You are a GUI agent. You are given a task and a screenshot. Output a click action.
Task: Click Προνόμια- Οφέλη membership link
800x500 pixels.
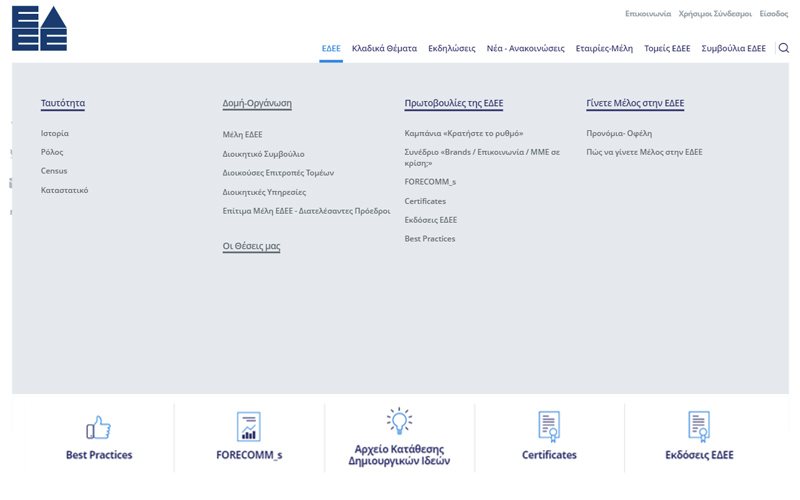pyautogui.click(x=619, y=133)
